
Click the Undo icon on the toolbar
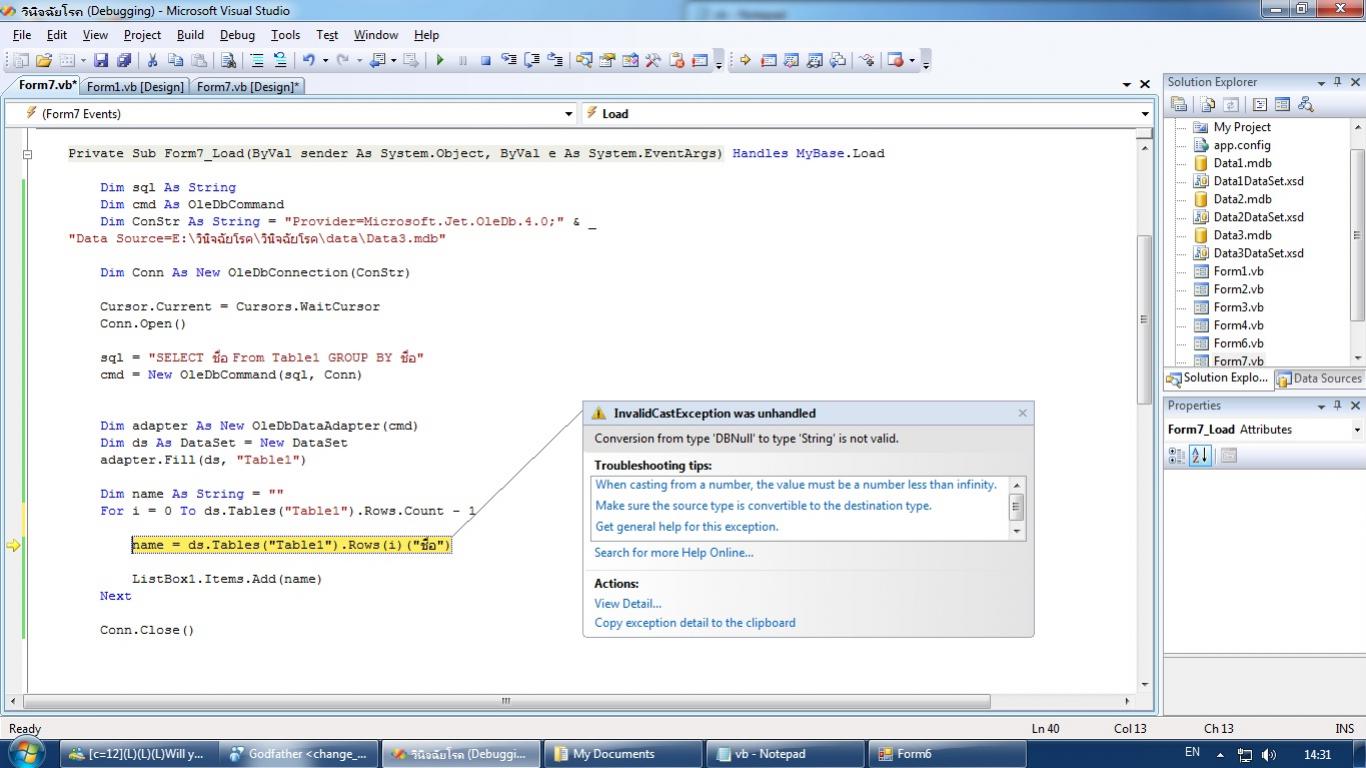pyautogui.click(x=308, y=60)
